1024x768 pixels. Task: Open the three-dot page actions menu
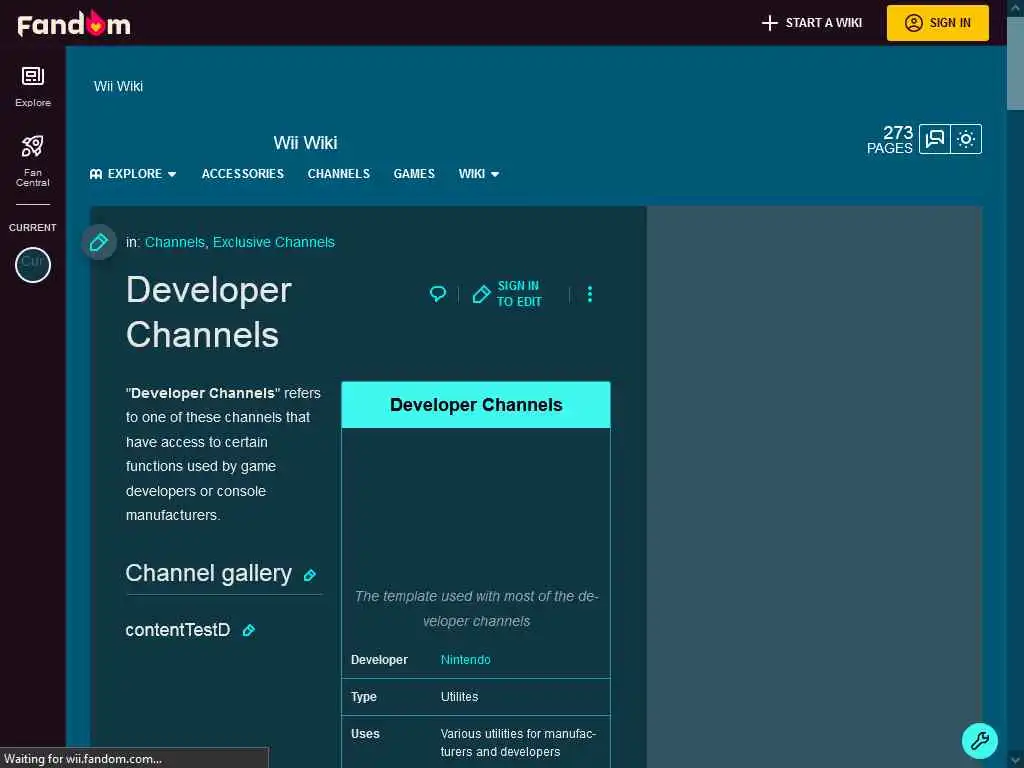pos(590,294)
